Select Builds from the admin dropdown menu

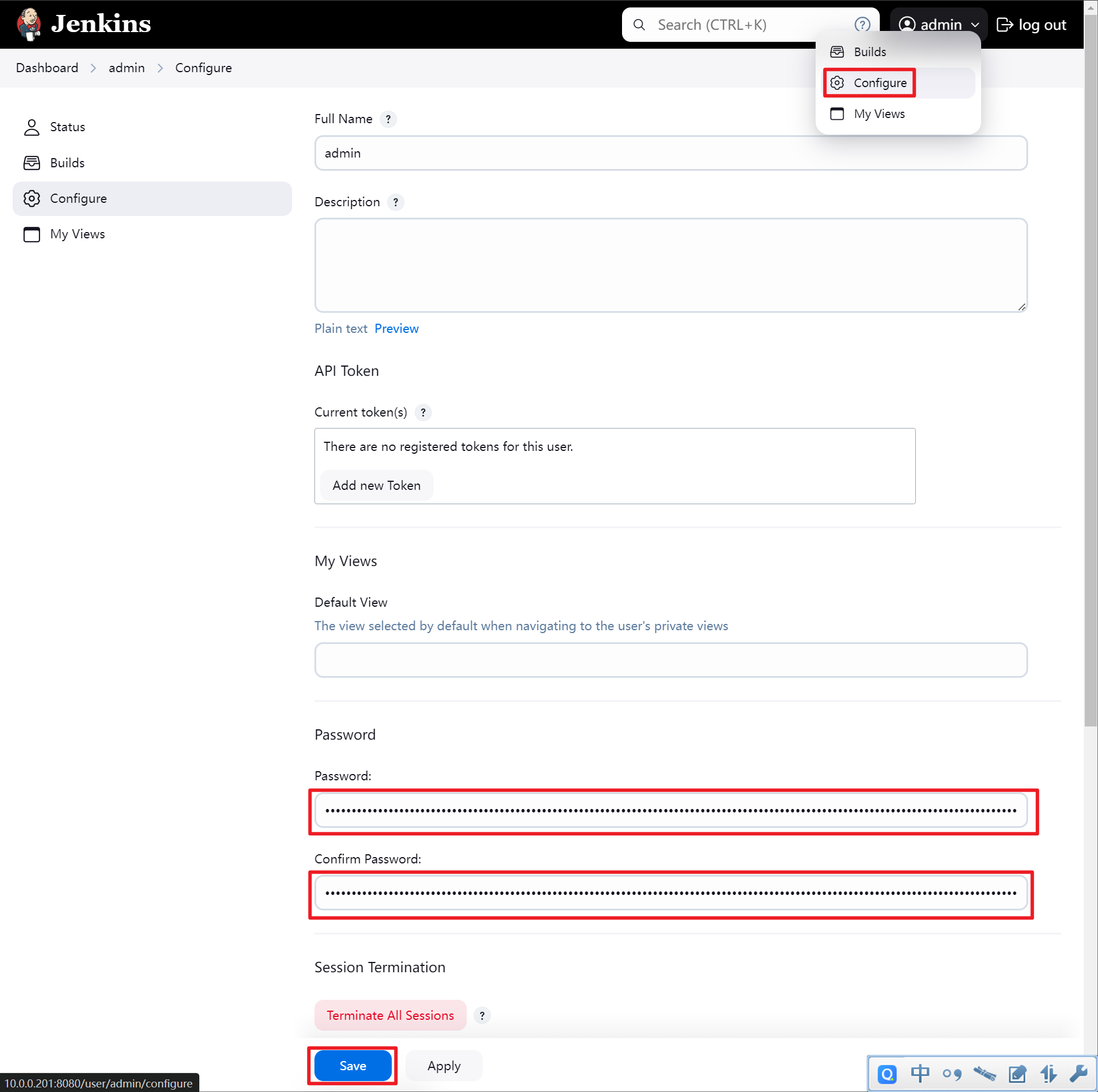[x=898, y=52]
